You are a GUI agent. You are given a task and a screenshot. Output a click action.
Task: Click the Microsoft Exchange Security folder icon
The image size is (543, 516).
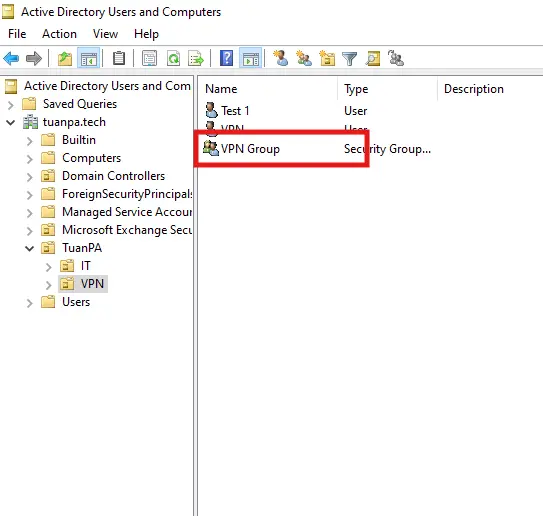coord(48,230)
